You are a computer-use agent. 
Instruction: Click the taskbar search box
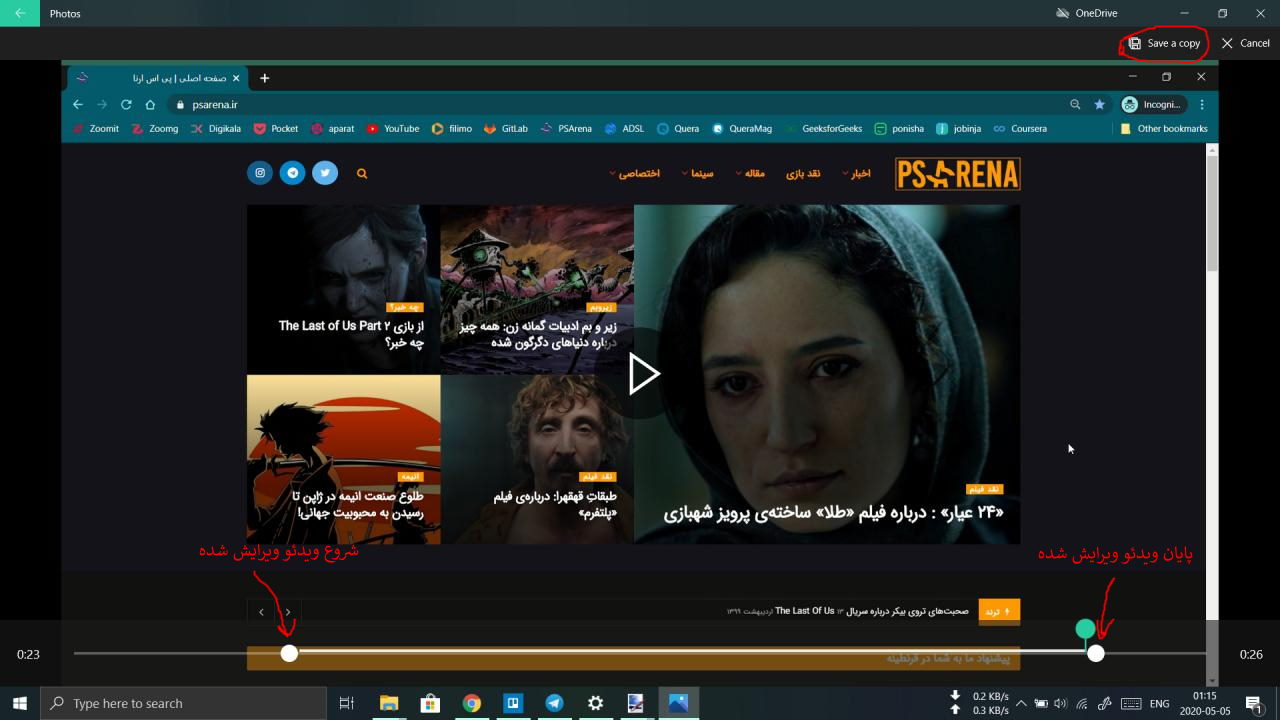tap(183, 703)
